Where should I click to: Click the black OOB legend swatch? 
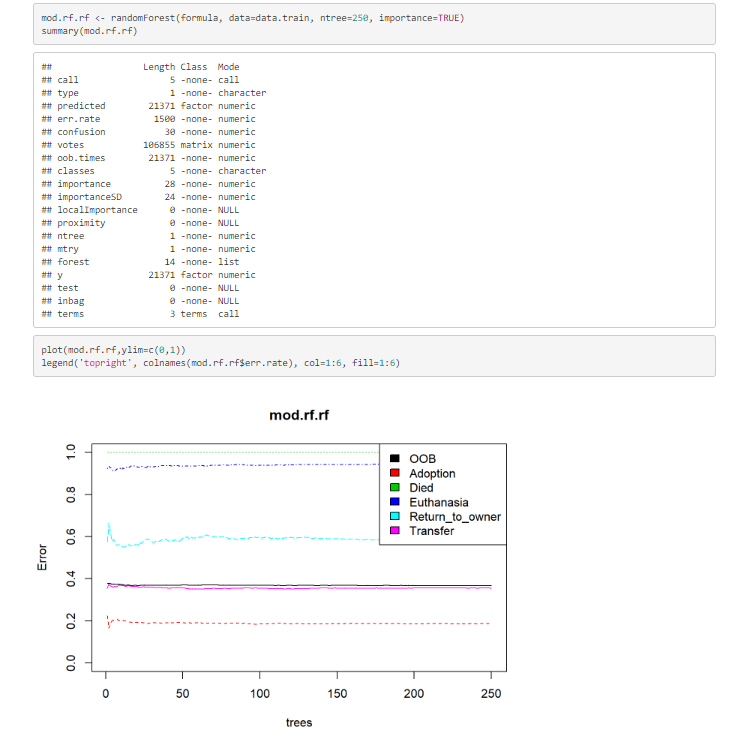point(394,458)
